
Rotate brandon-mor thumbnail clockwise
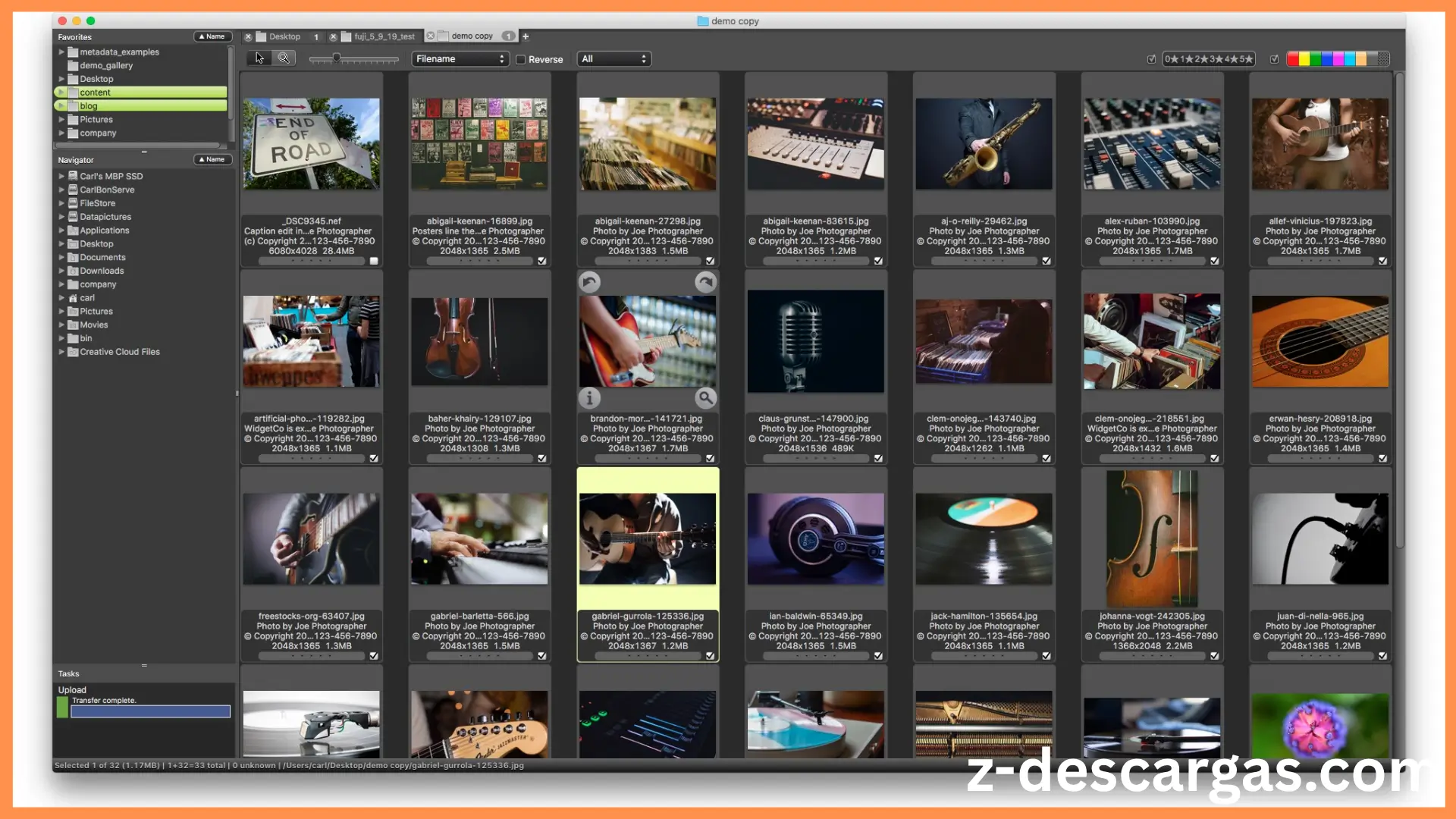(x=705, y=282)
